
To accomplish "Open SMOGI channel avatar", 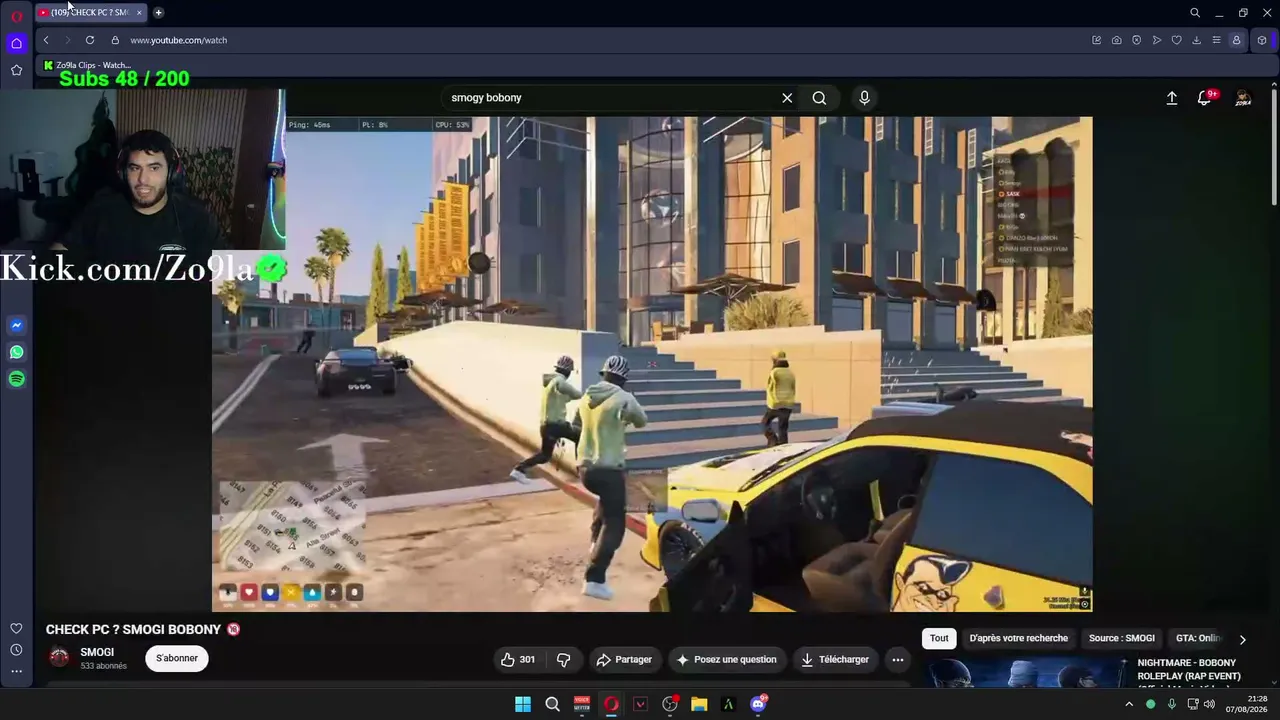I will 59,657.
